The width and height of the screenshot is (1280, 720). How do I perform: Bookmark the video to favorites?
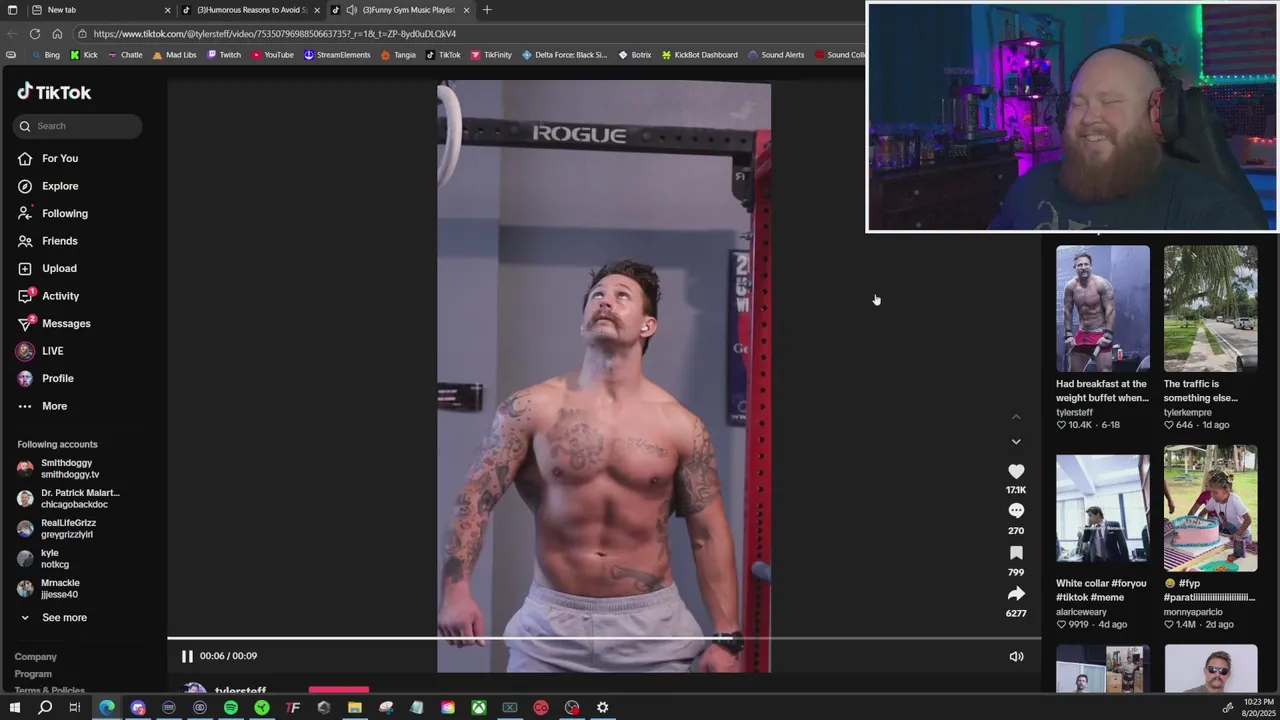(1016, 553)
